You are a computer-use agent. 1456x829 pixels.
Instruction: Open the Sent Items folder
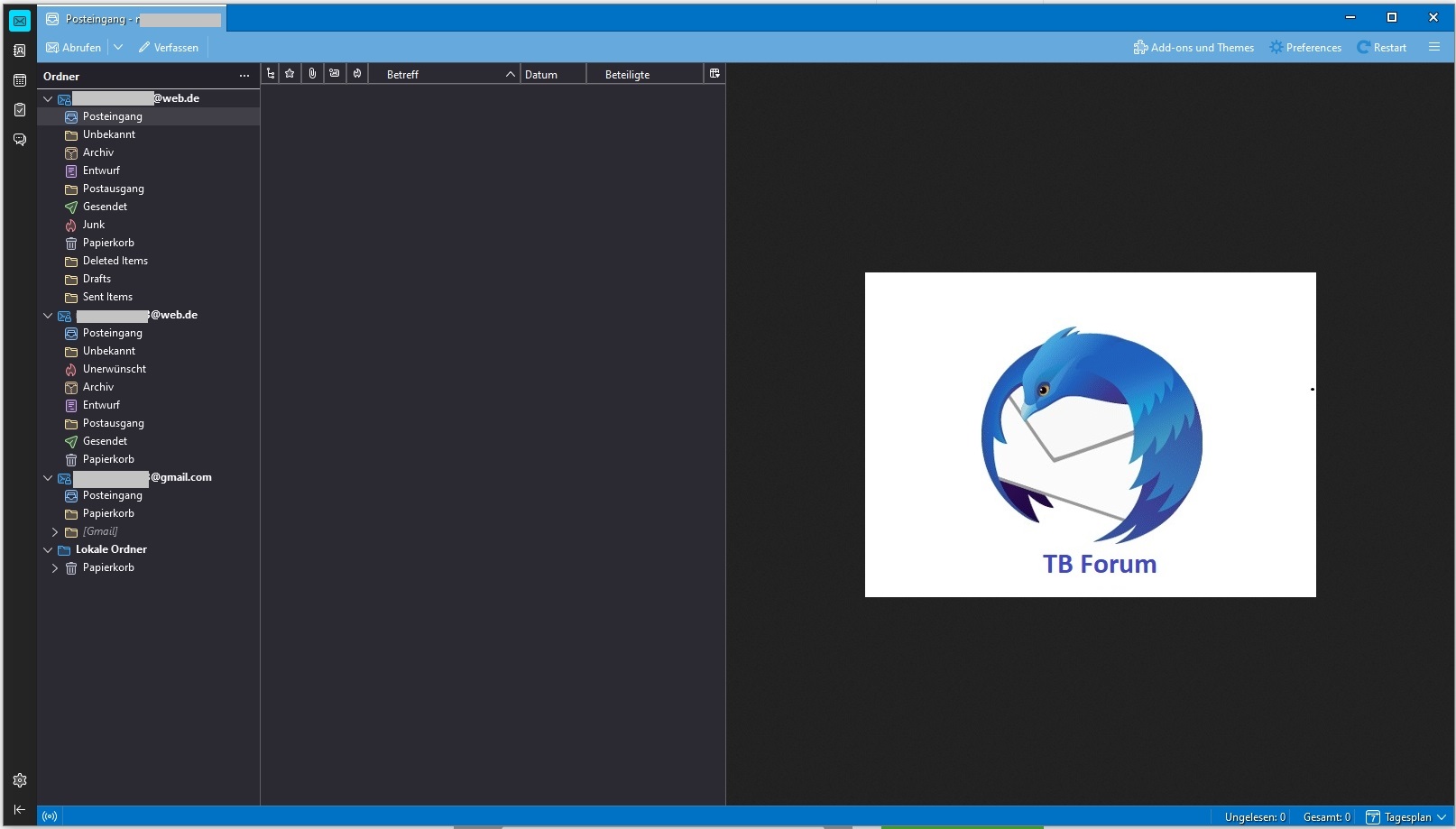click(x=149, y=297)
